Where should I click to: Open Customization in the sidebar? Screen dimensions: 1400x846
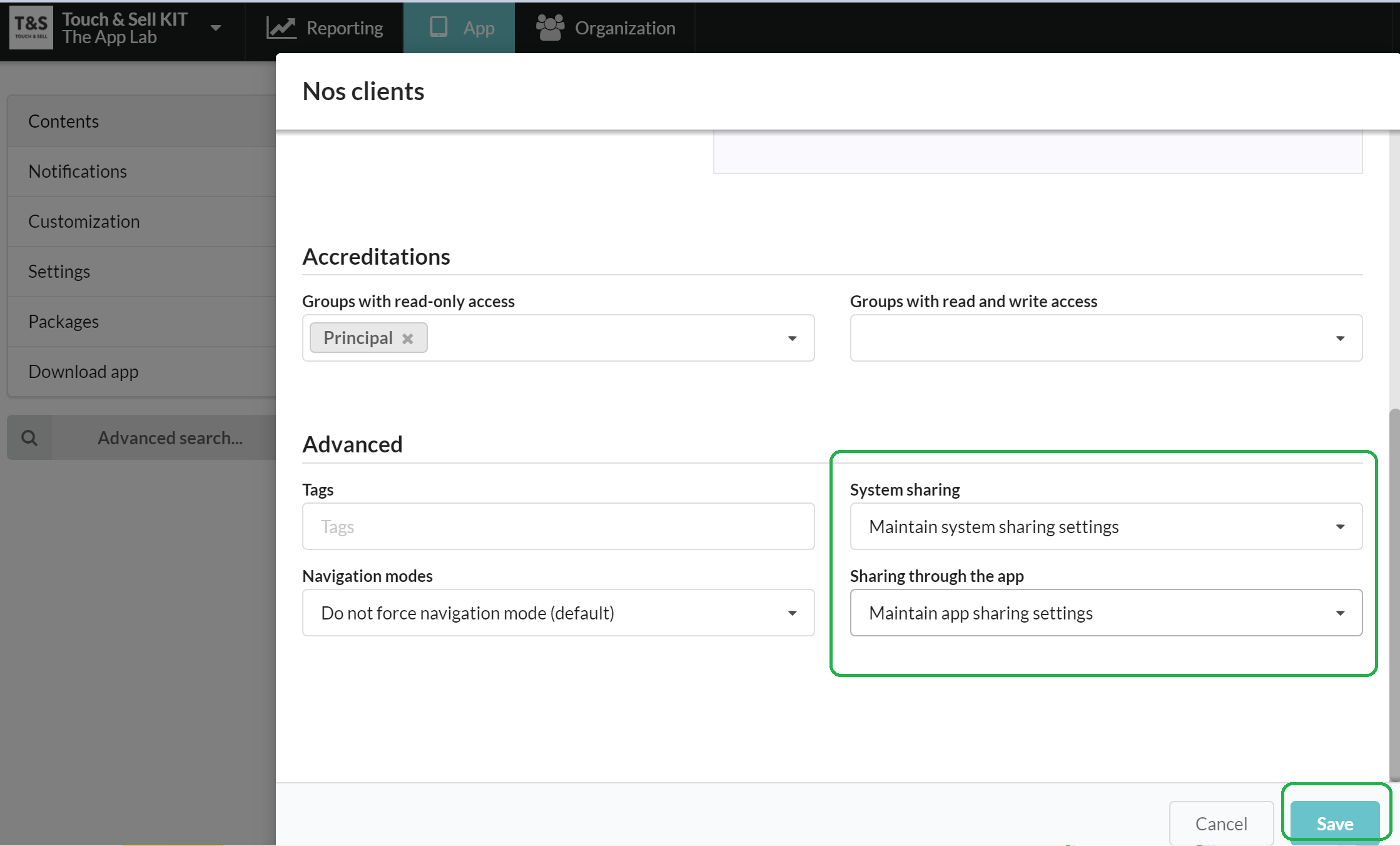tap(142, 222)
